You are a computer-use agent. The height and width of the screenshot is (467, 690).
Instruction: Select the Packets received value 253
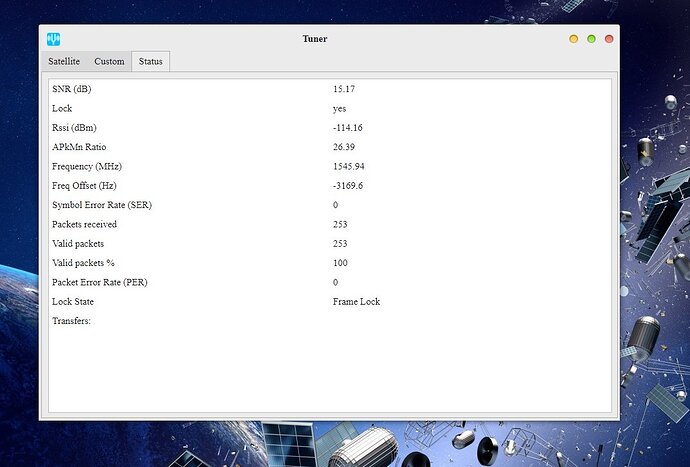coord(340,224)
